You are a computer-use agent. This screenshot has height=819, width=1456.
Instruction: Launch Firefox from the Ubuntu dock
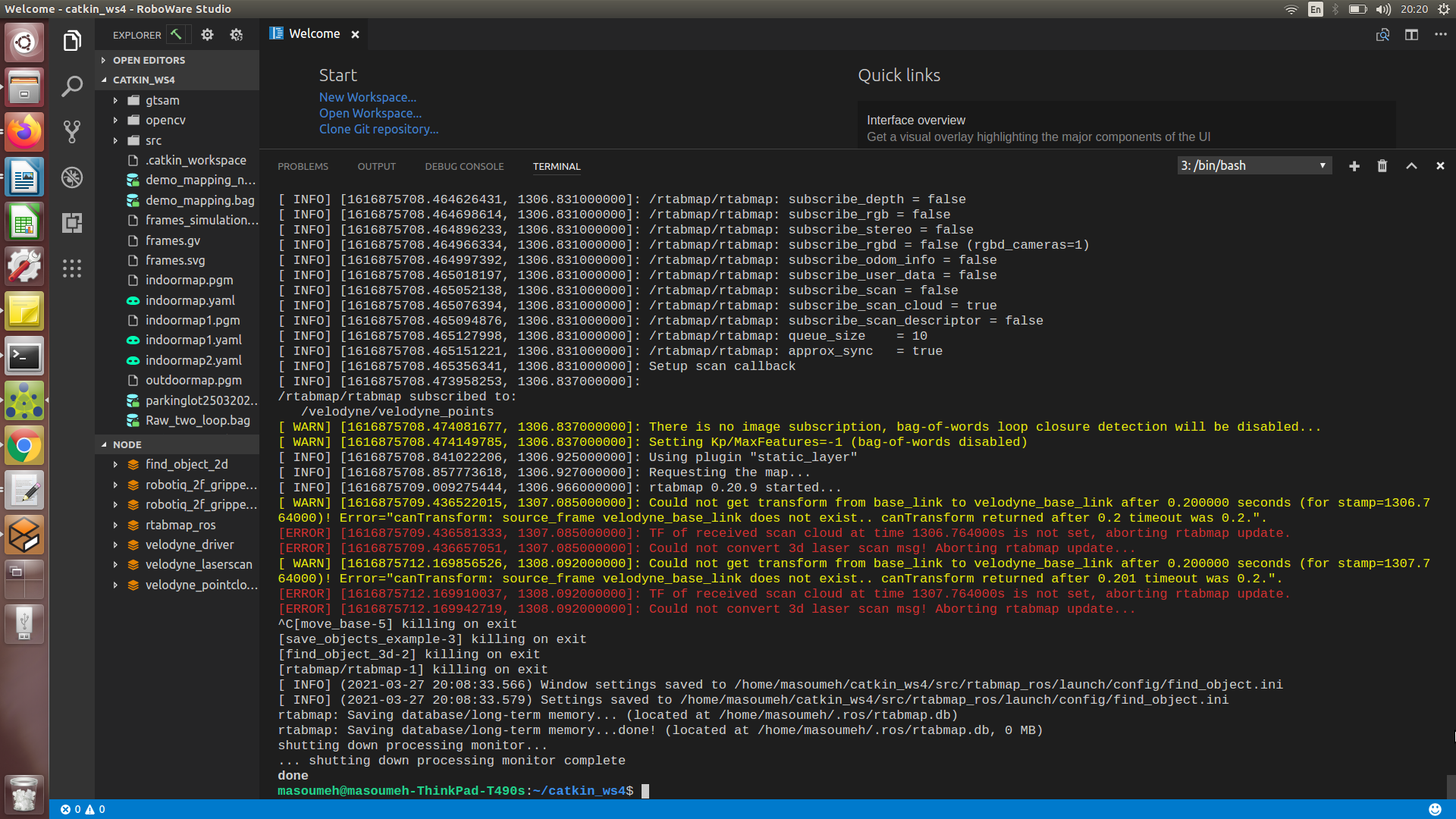pyautogui.click(x=24, y=132)
